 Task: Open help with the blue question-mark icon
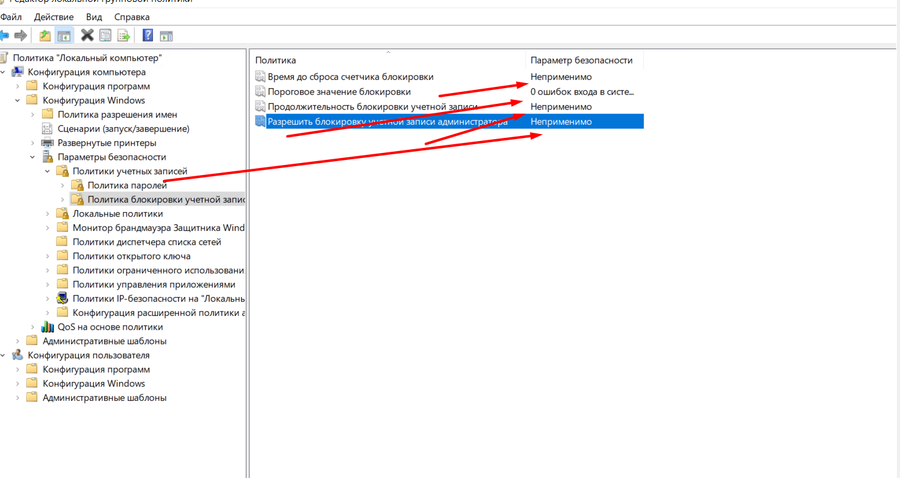(148, 36)
